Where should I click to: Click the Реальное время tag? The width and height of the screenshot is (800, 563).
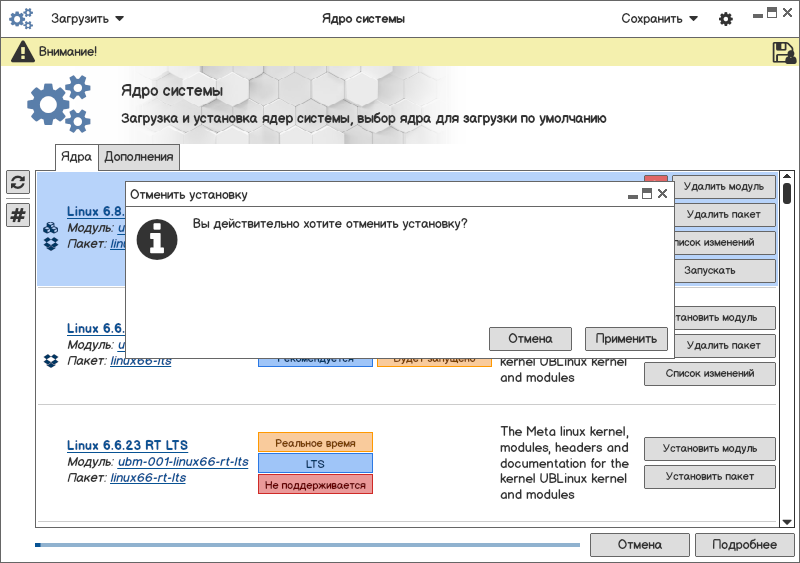click(315, 443)
